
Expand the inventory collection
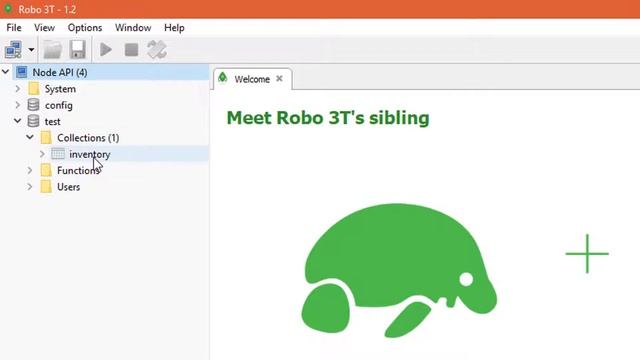pos(42,154)
